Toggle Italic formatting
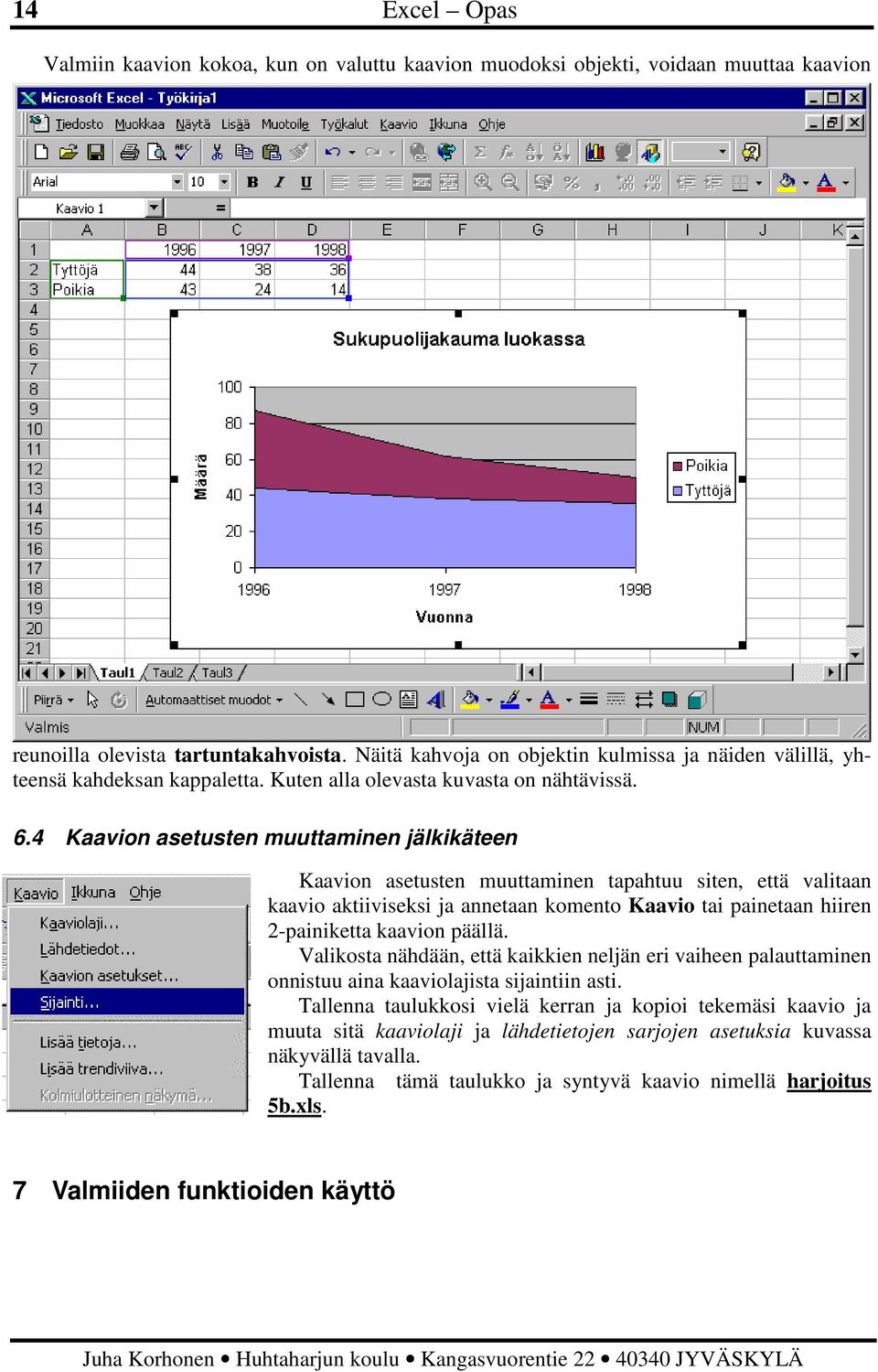Screen dimensions: 878x1372 click(279, 182)
